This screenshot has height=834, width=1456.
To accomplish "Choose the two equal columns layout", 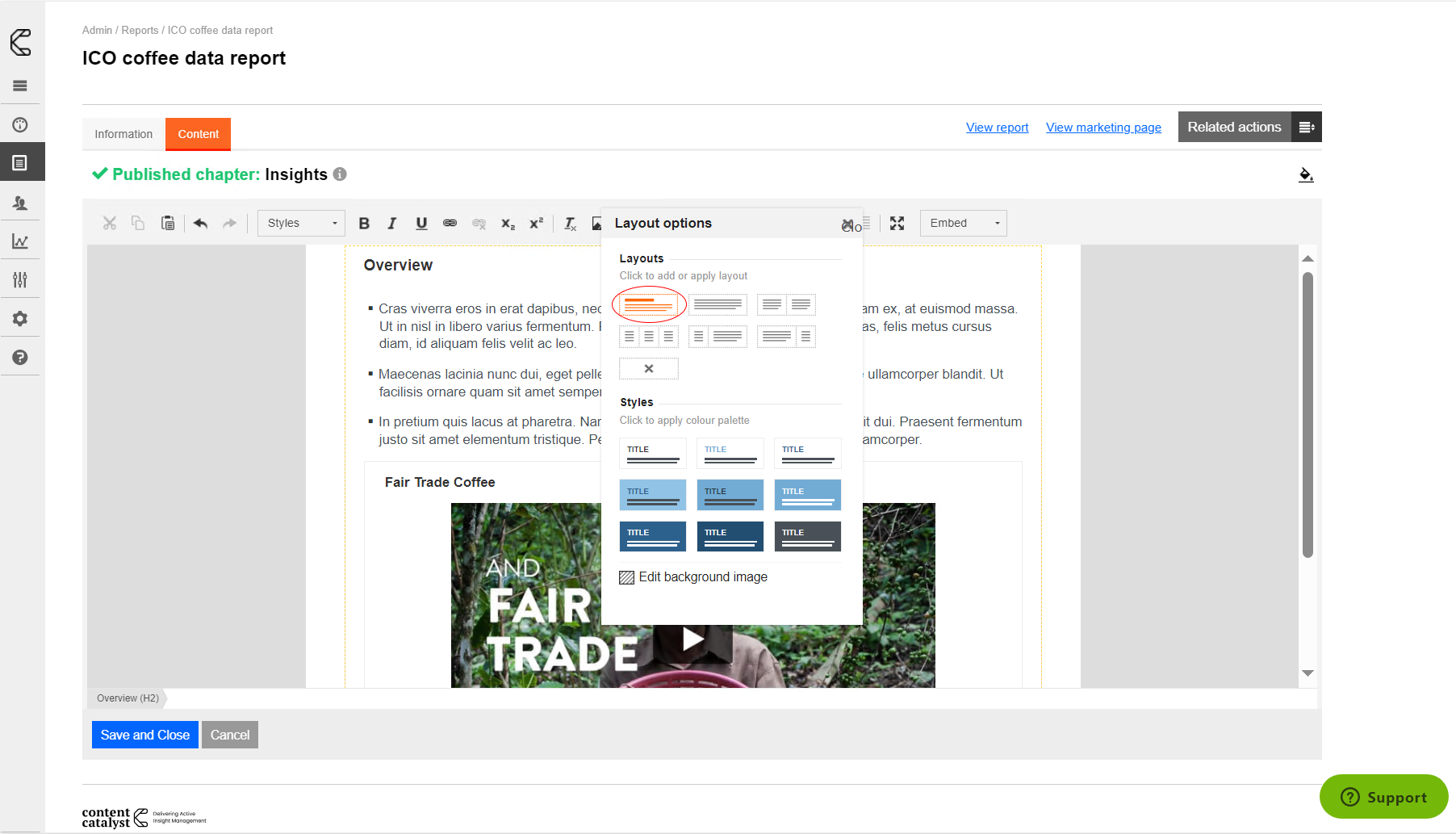I will 786,304.
